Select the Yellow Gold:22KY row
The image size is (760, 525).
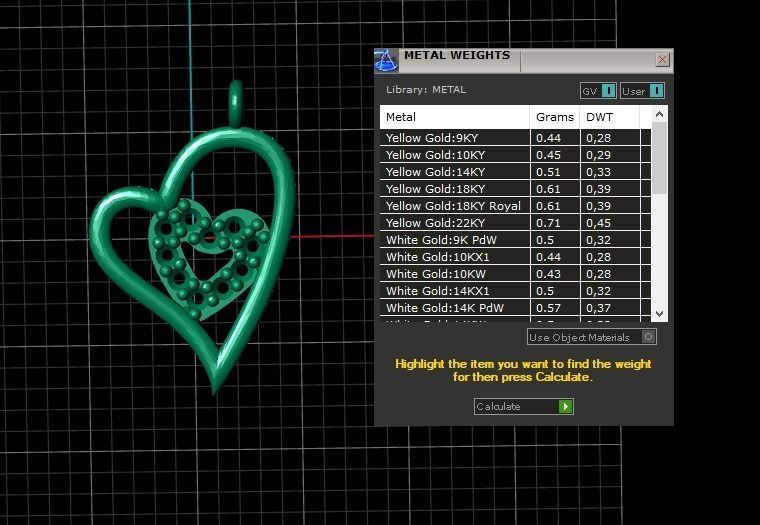(x=515, y=223)
